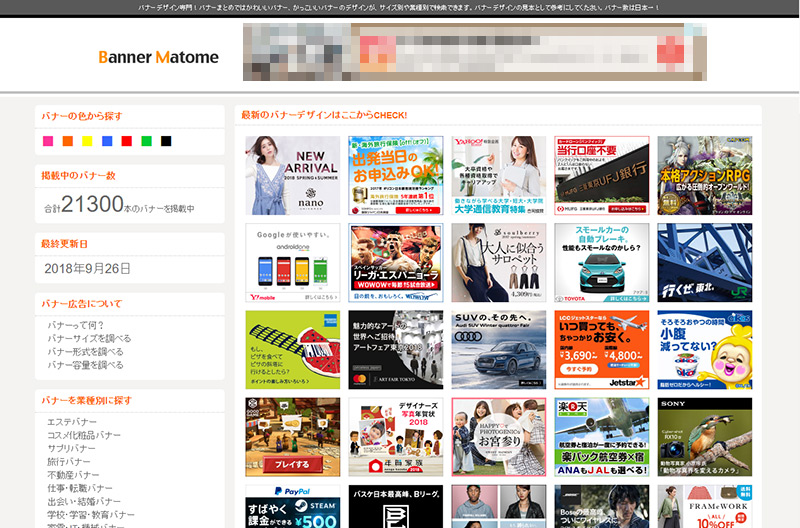Open the バナーサイズを調べる link

89,338
